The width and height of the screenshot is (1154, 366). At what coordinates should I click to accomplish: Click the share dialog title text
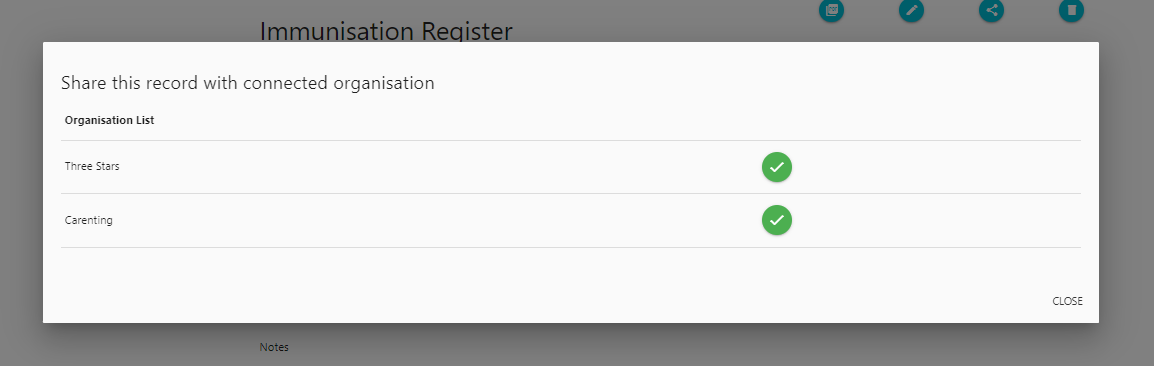(x=247, y=83)
